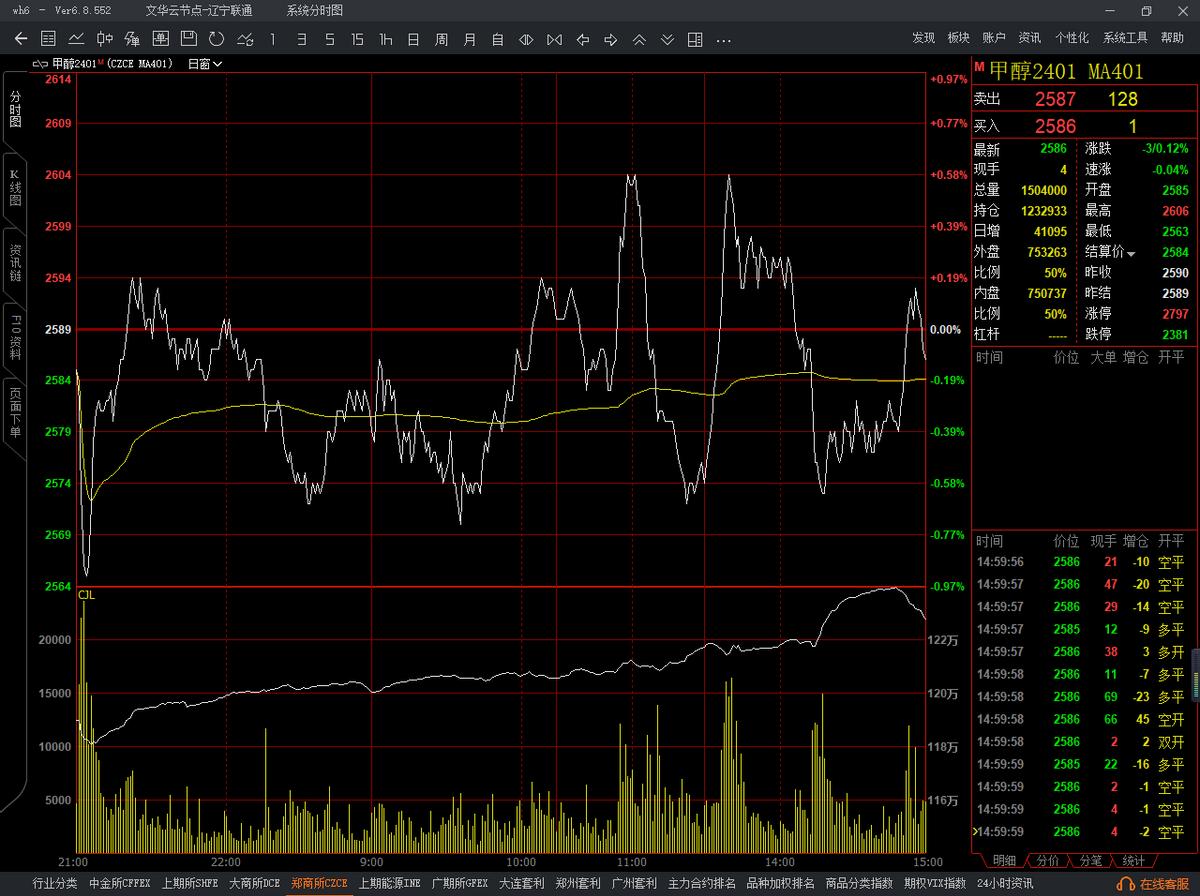This screenshot has width=1200, height=896.
Task: Click the save floppy disk icon
Action: tap(188, 39)
